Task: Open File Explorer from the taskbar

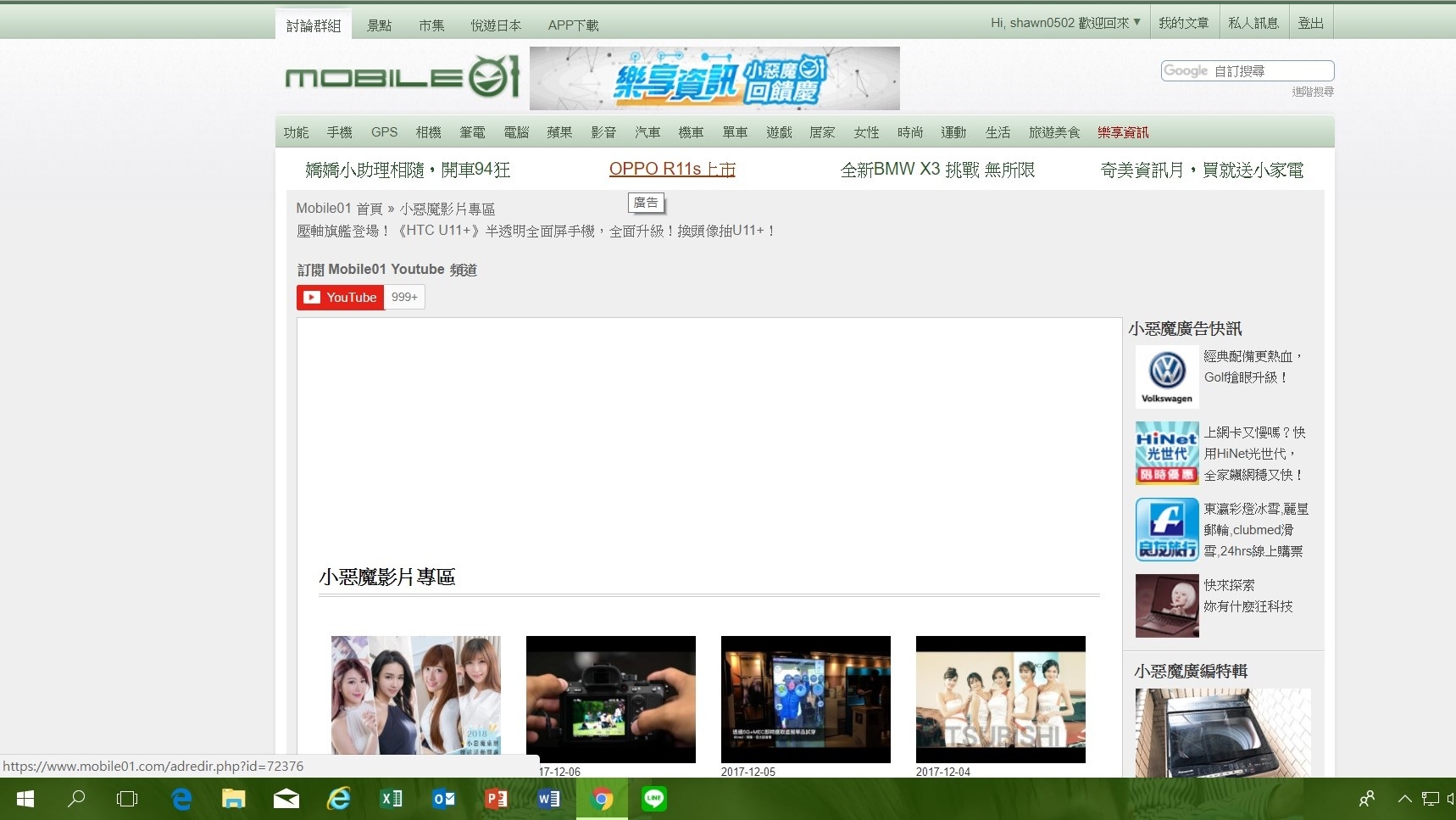Action: click(x=234, y=799)
